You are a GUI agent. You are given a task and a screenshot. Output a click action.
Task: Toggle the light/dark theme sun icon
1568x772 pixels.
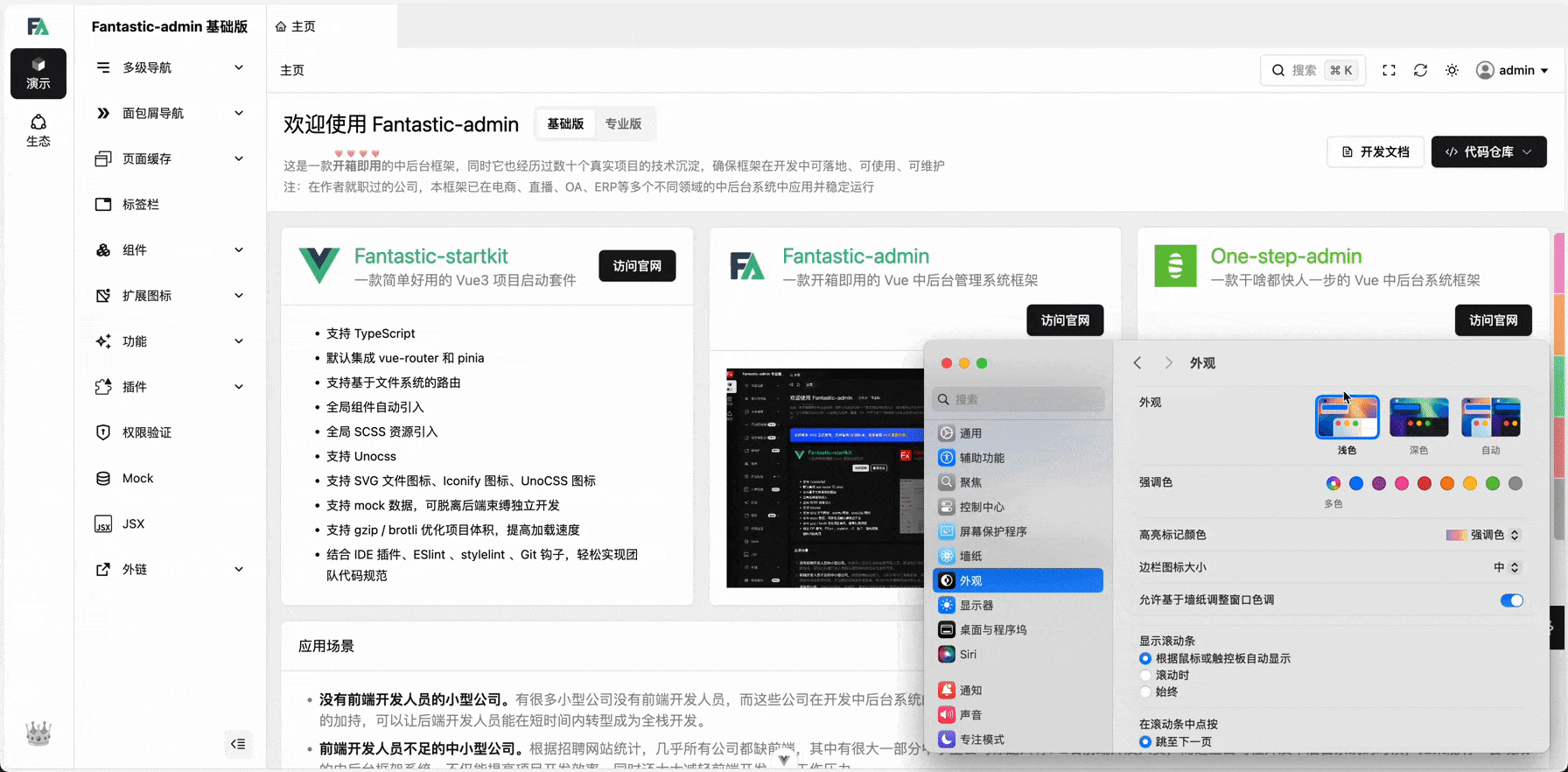(x=1452, y=70)
